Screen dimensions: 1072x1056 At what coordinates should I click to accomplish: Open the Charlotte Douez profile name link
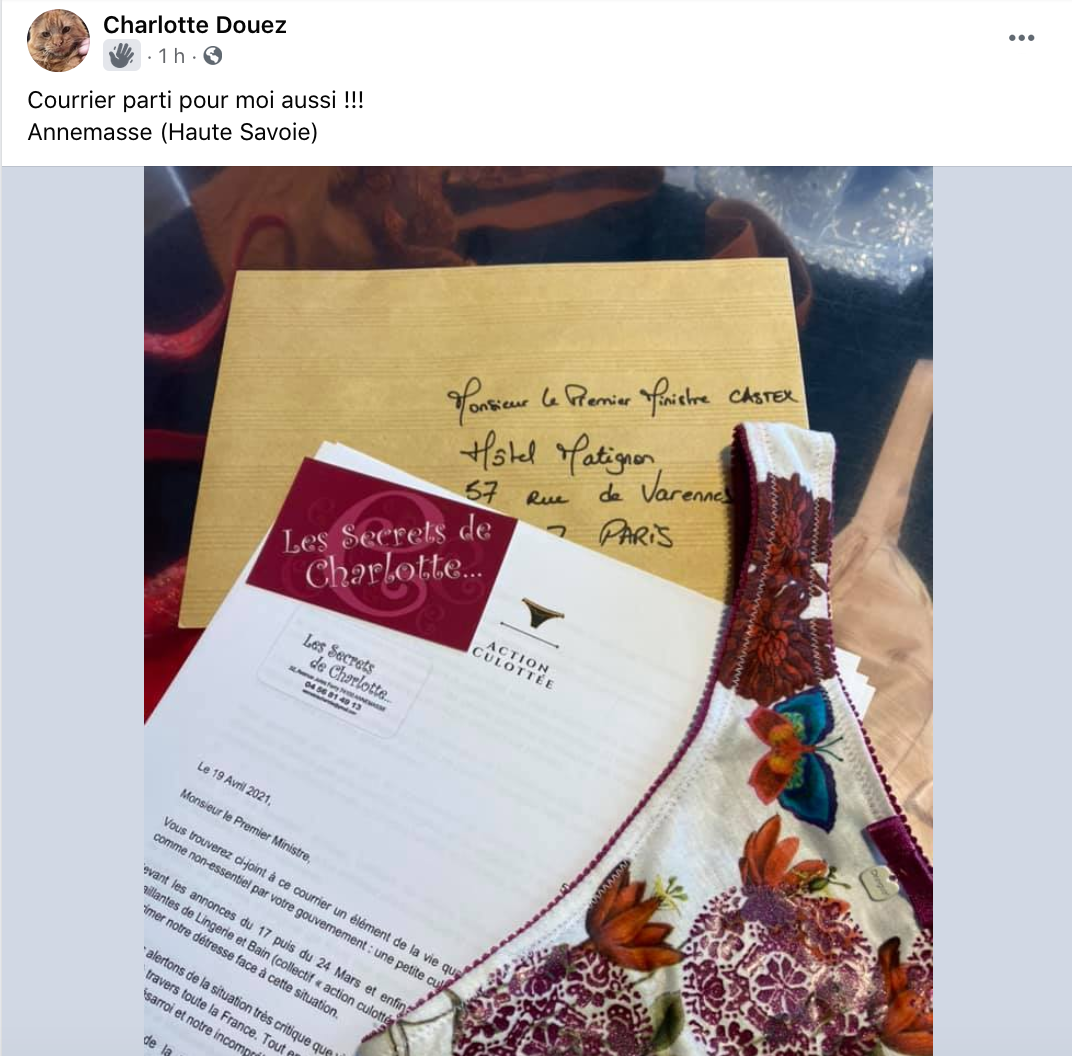pos(195,25)
